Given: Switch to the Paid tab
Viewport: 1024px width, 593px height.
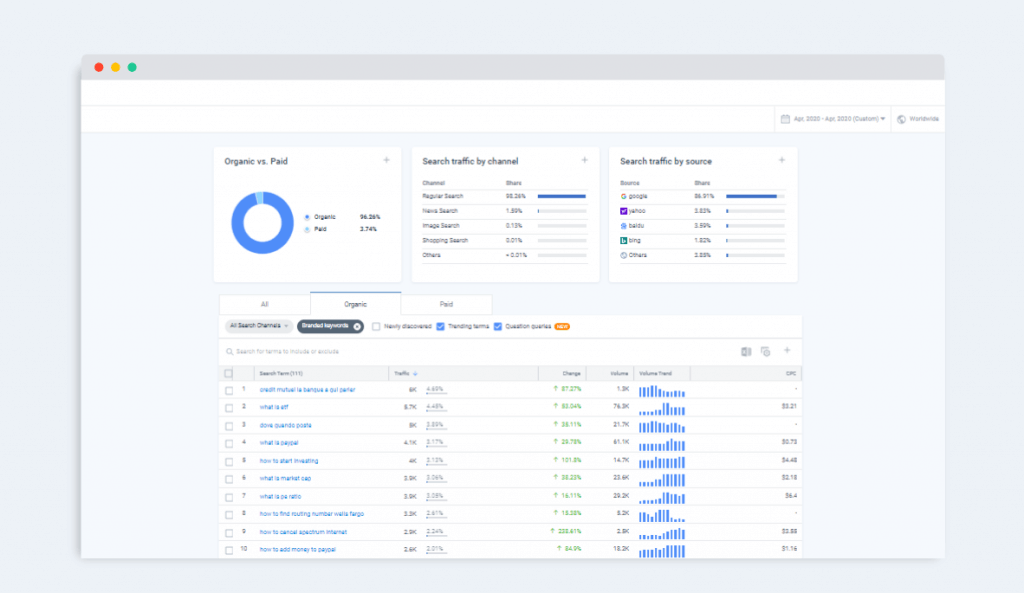Looking at the screenshot, I should (x=447, y=303).
